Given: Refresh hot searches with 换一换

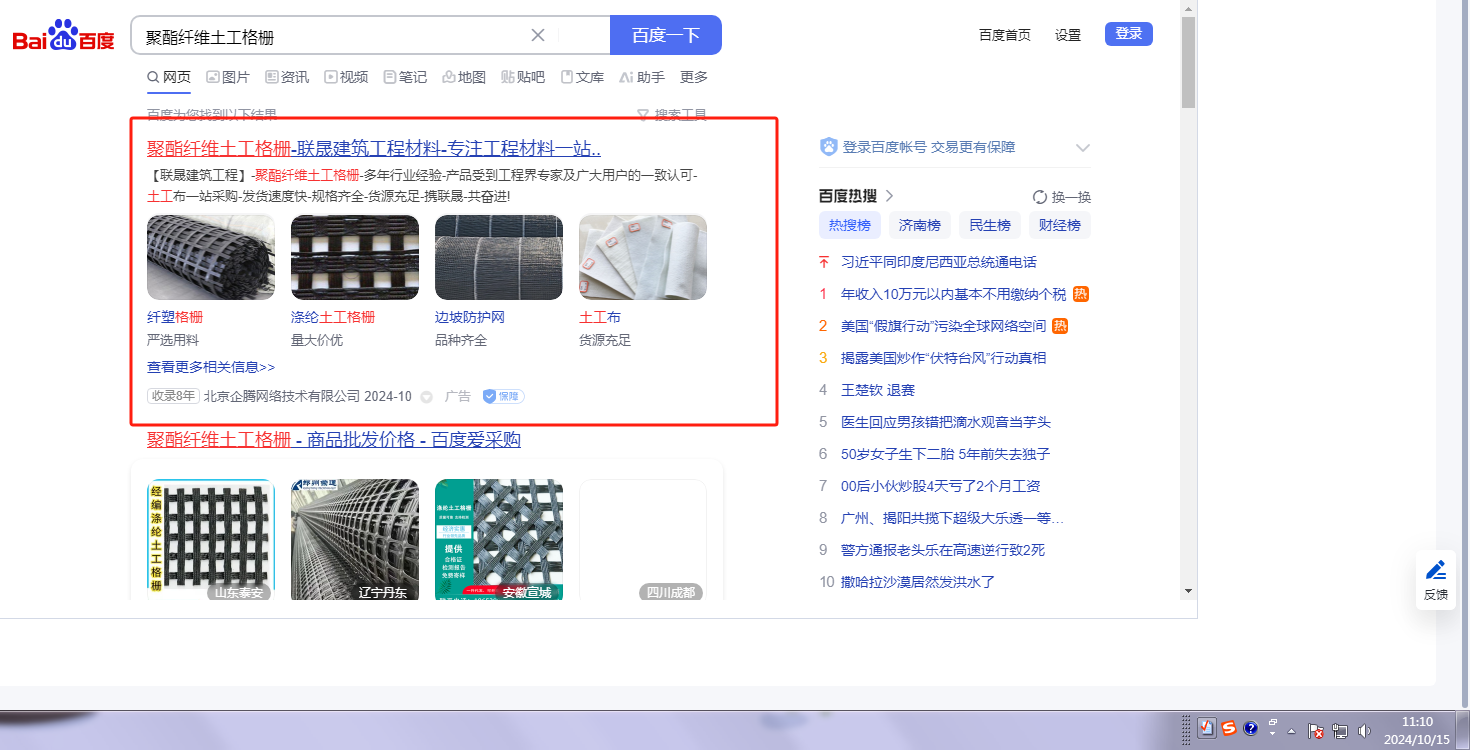Looking at the screenshot, I should [1062, 197].
